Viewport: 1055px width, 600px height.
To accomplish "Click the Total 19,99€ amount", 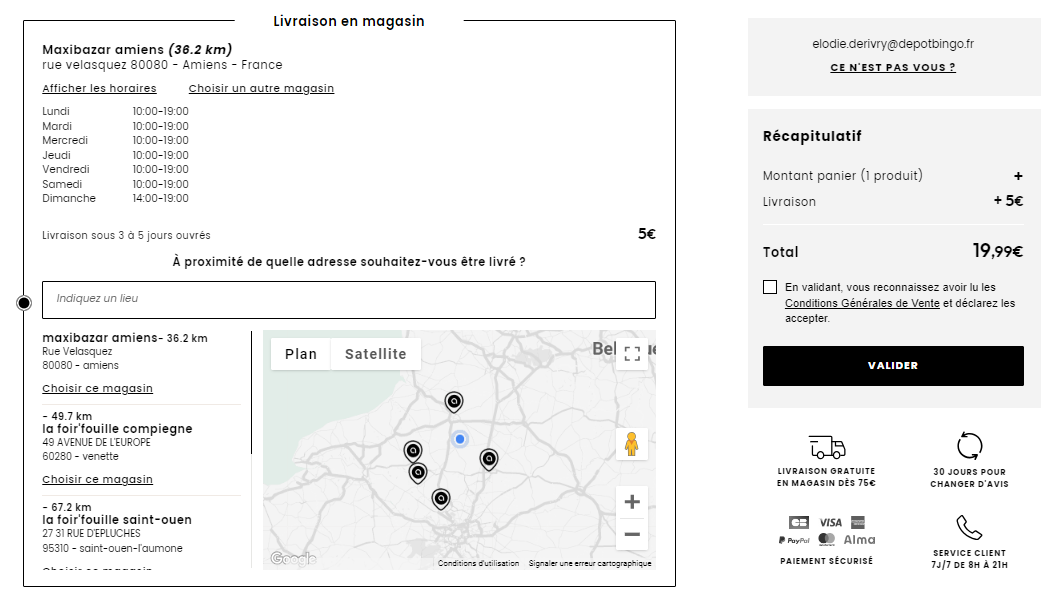I will (998, 252).
